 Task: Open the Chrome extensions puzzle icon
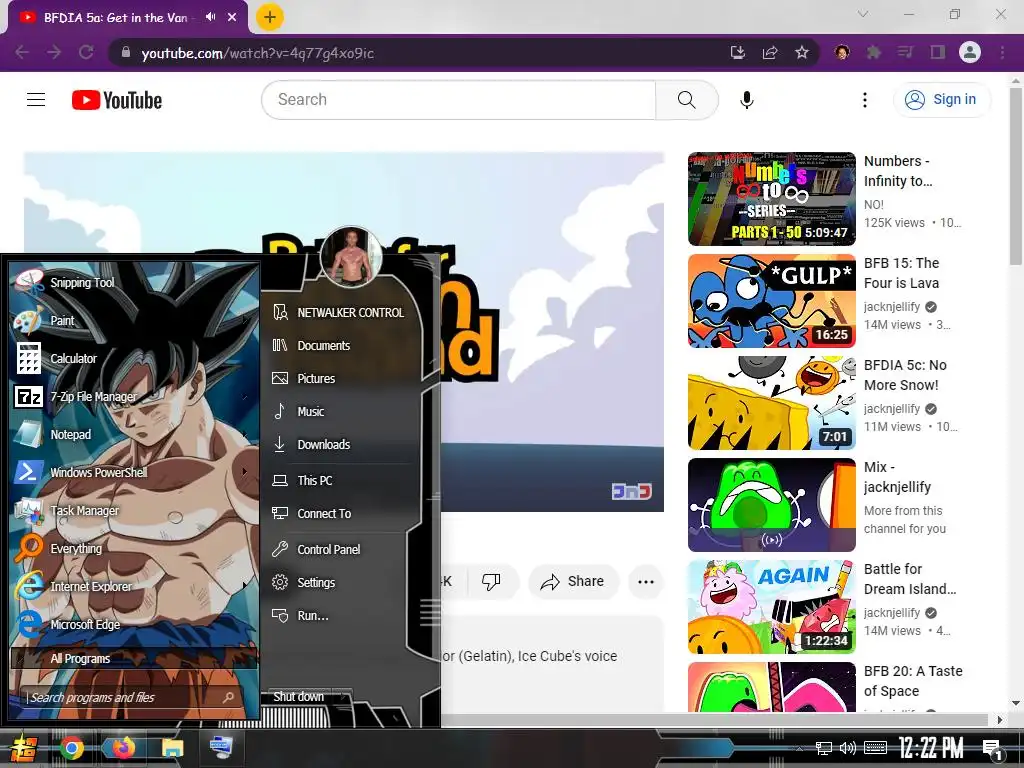pos(873,52)
